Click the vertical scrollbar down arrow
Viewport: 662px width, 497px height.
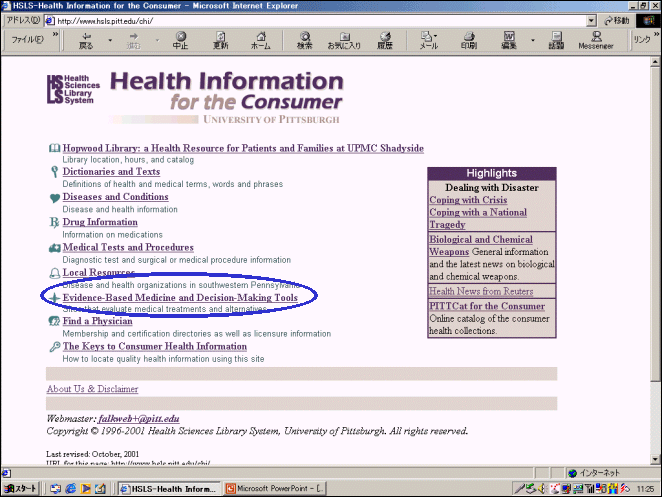(x=655, y=458)
